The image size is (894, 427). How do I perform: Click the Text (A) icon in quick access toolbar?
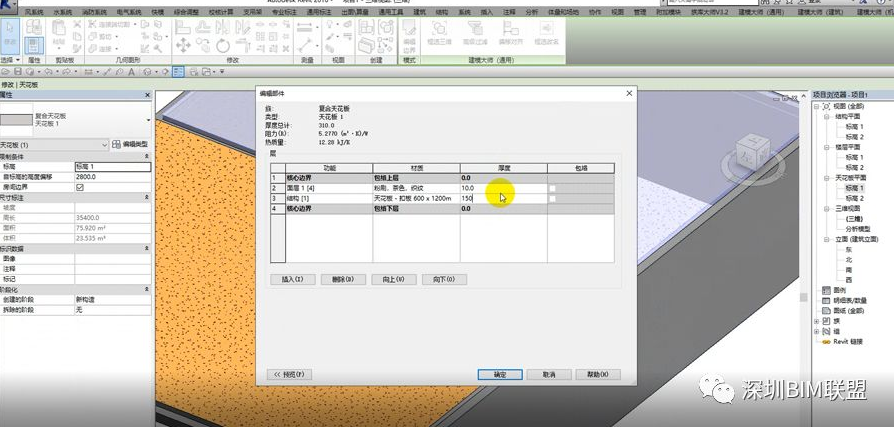(131, 72)
